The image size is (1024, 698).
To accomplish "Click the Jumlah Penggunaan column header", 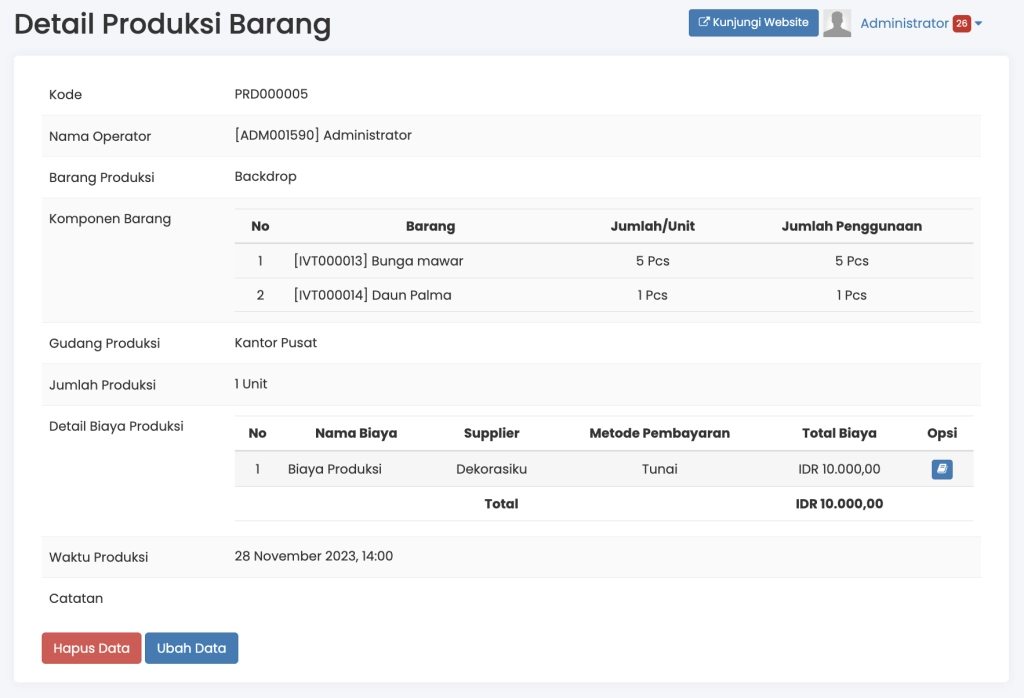I will pyautogui.click(x=851, y=226).
